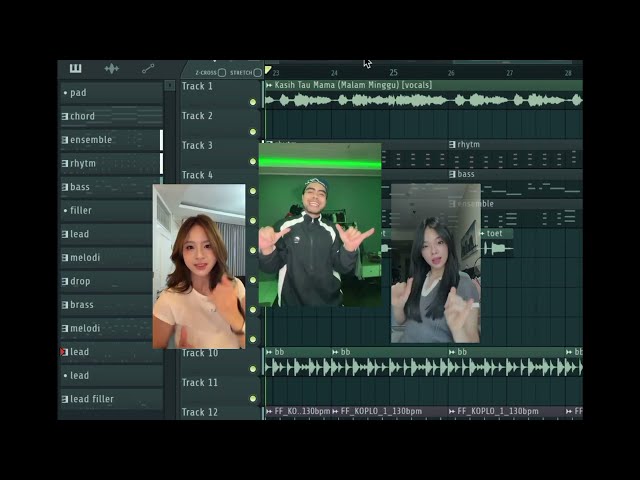Screen dimensions: 640x480
Task: Click the pattern list scroll-up button
Action: click(x=169, y=85)
